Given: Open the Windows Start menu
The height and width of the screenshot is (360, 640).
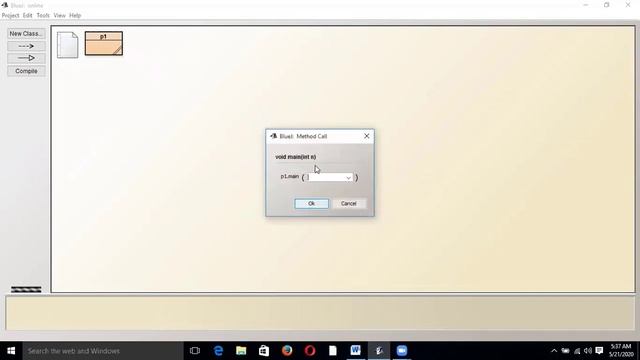Looking at the screenshot, I should [11, 351].
